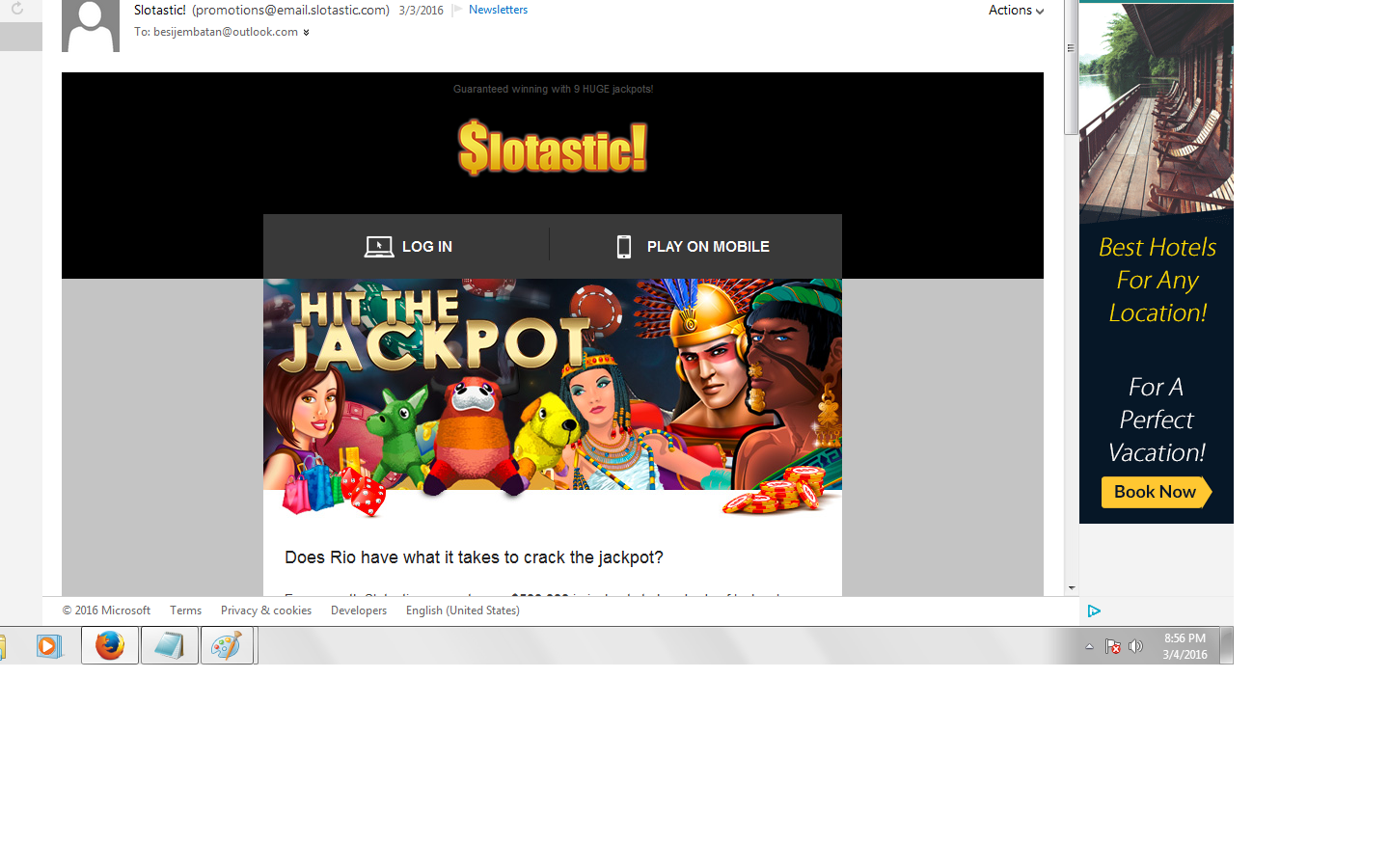This screenshot has height=868, width=1389.
Task: Click the taskbar clock 8:56 PM
Action: (x=1185, y=638)
